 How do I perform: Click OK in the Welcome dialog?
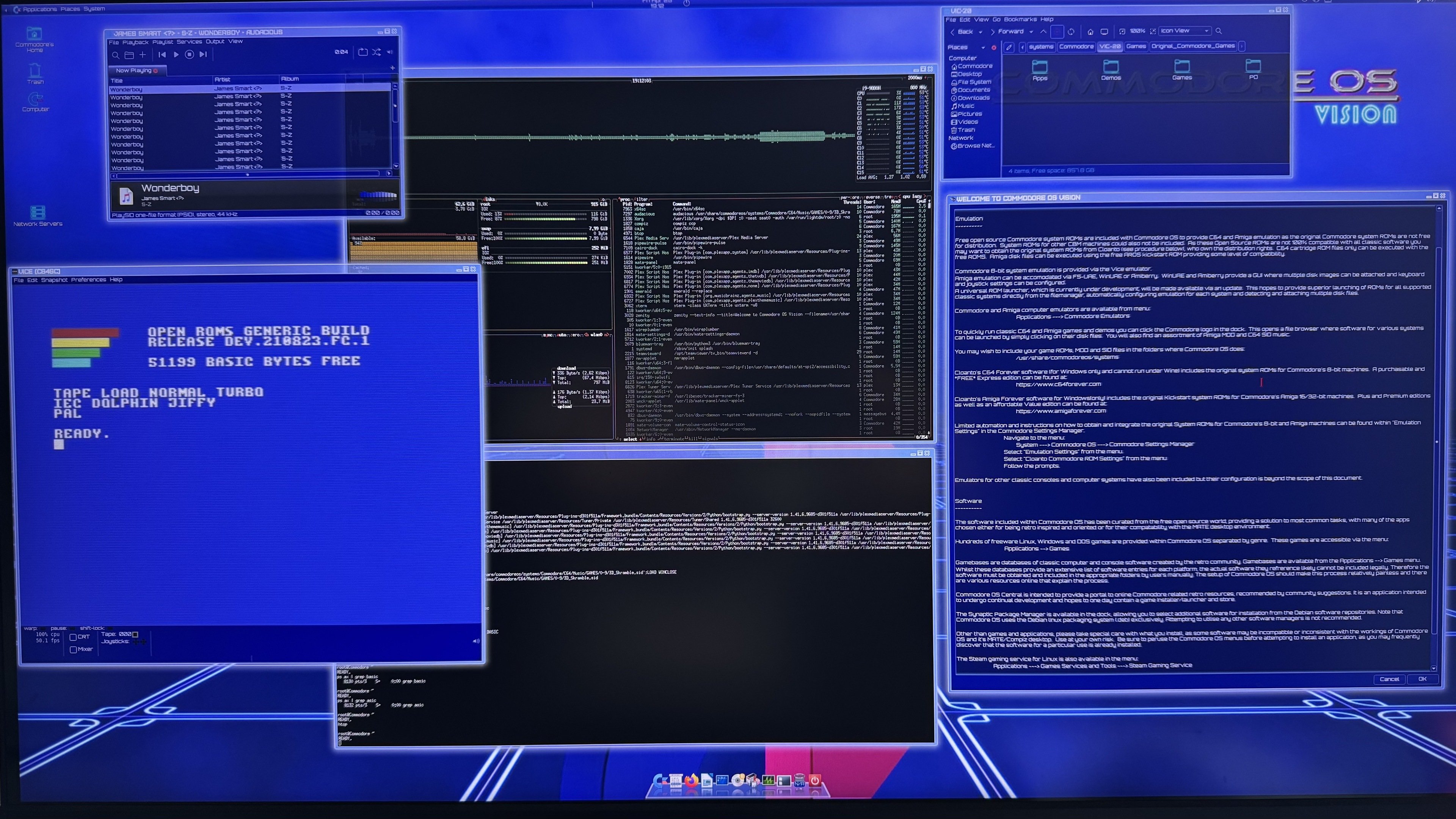[1422, 679]
